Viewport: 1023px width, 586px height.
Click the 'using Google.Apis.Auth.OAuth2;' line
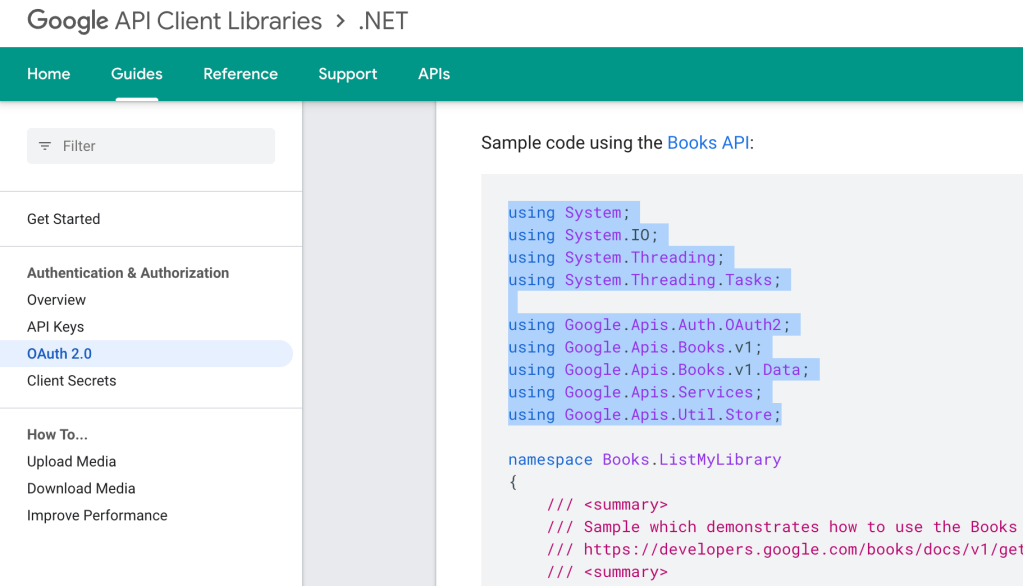(x=649, y=325)
